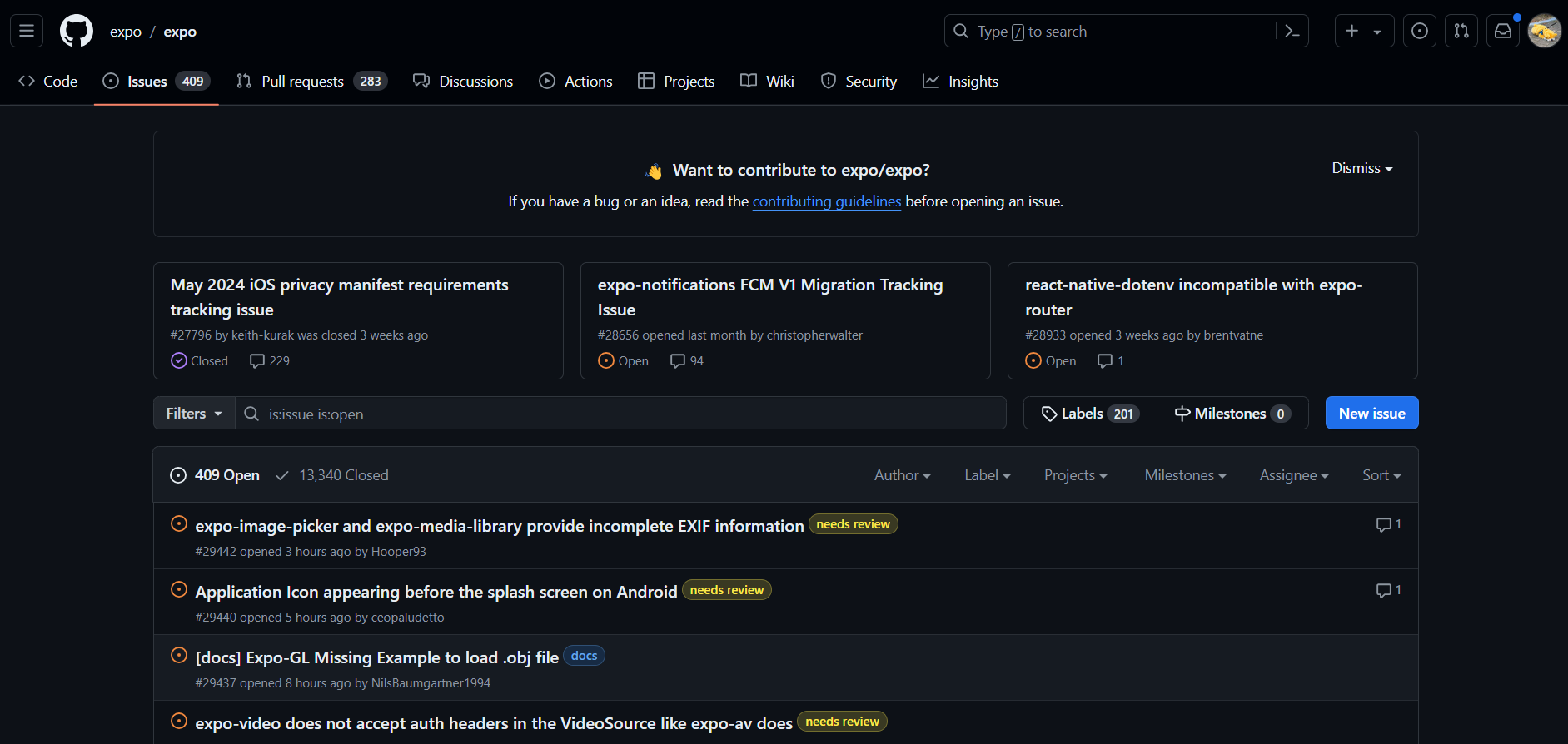Open comments on splash screen issue
The height and width of the screenshot is (744, 1568).
1388,590
